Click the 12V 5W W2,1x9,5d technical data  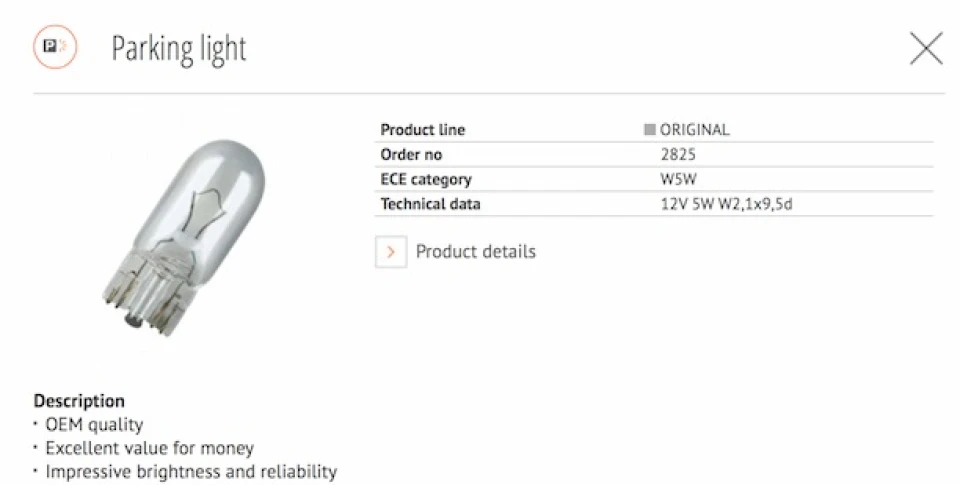[x=726, y=204]
